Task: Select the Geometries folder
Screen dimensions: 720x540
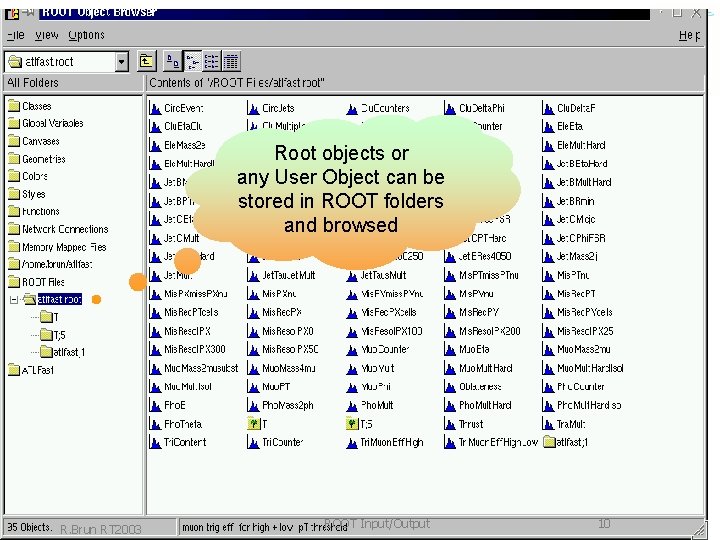Action: (x=37, y=159)
